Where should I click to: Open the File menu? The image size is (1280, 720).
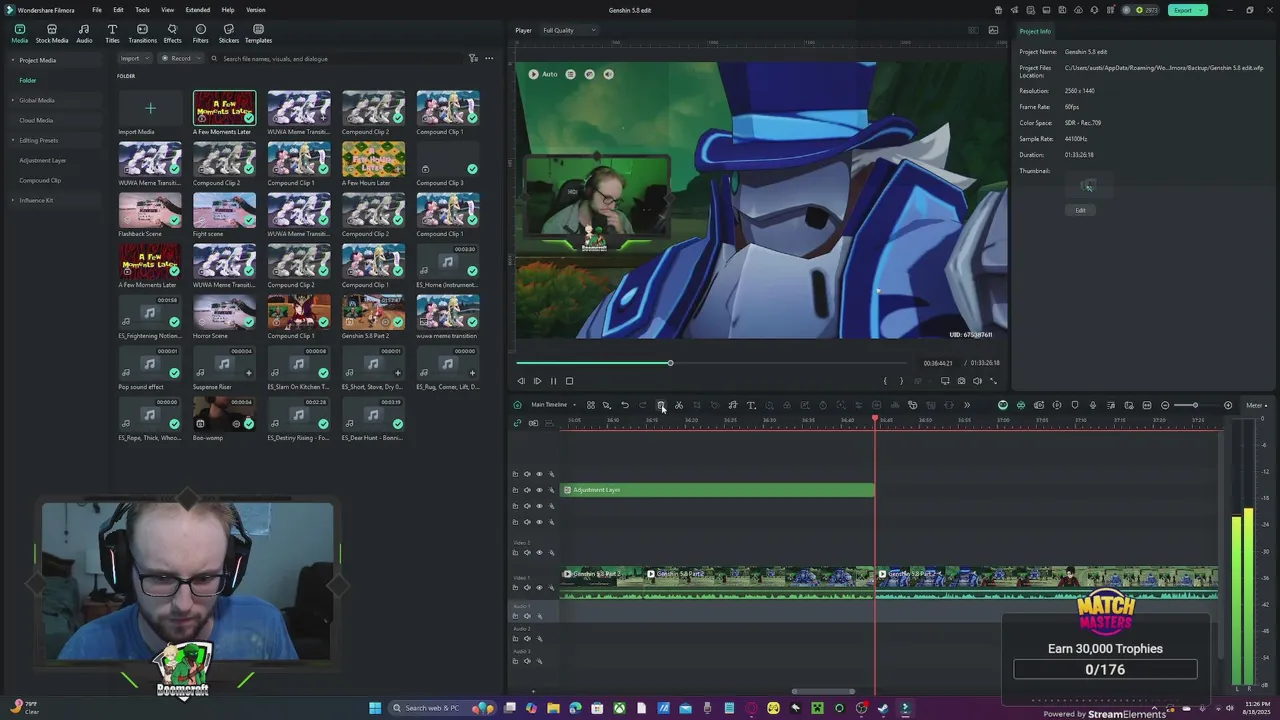click(x=97, y=10)
